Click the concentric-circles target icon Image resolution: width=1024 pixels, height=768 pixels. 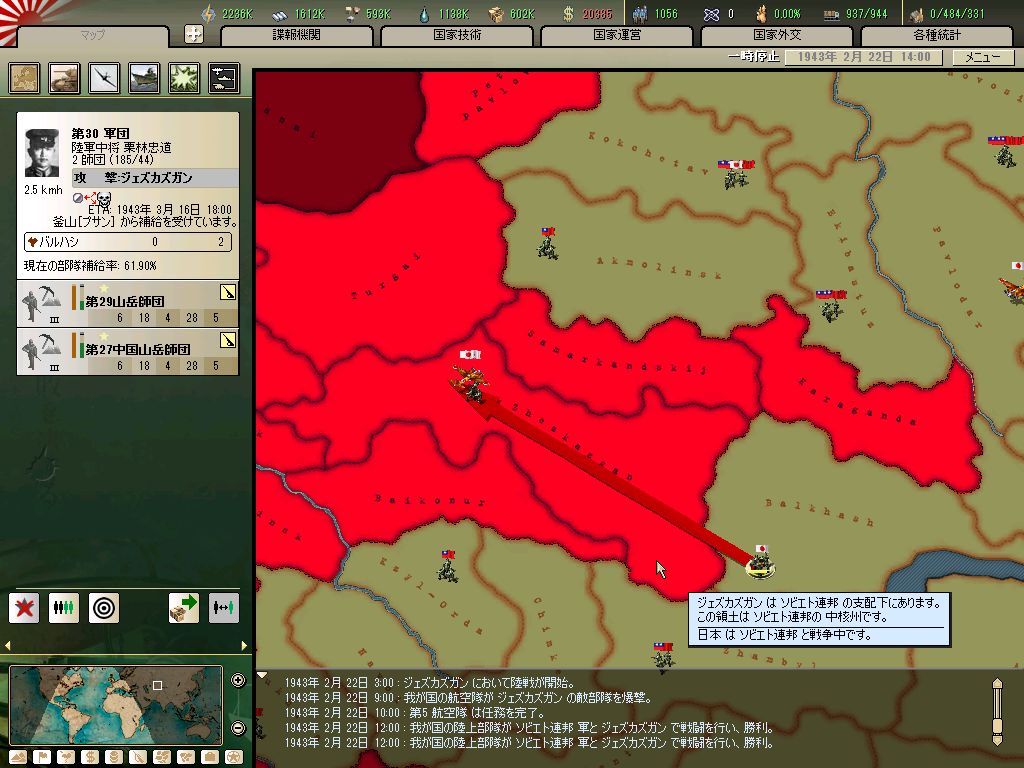104,608
